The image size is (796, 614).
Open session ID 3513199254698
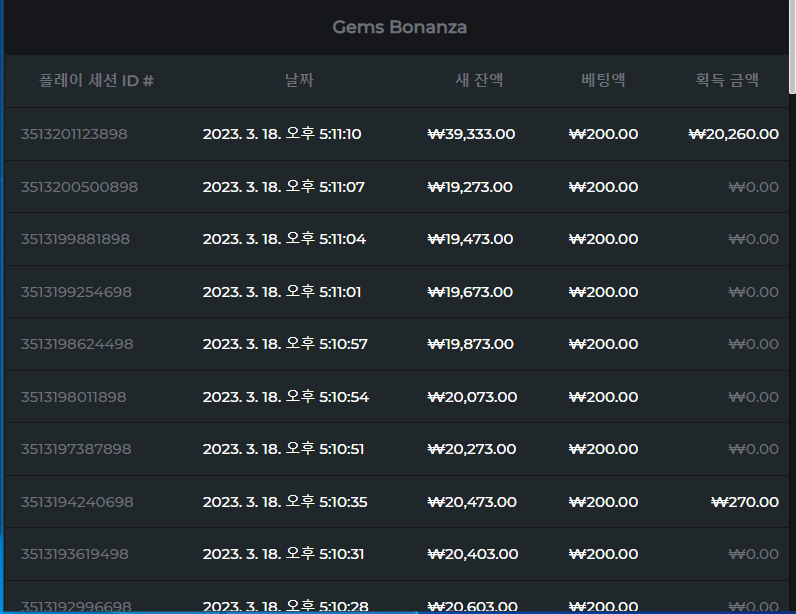click(76, 292)
